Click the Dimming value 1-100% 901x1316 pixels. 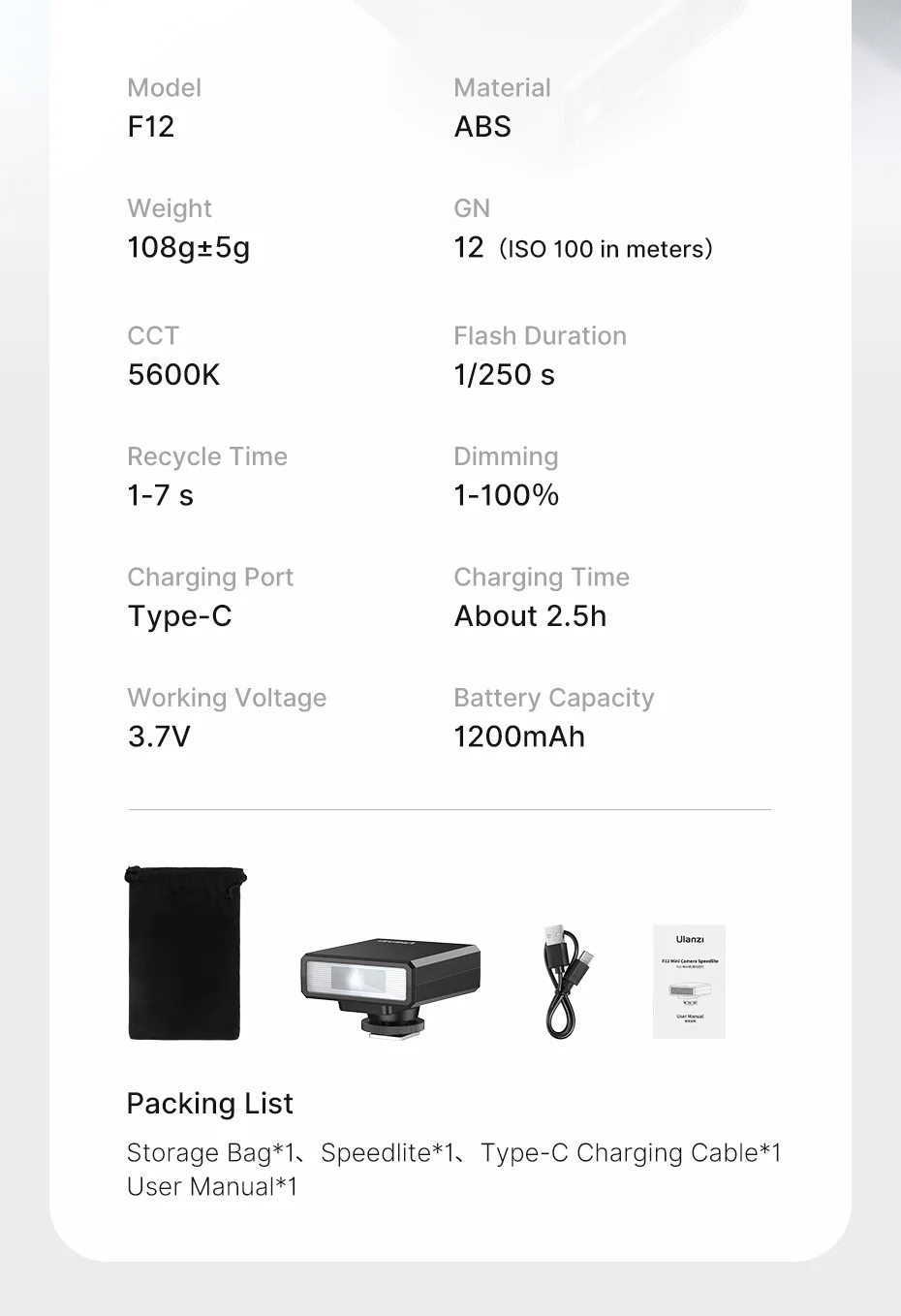[x=506, y=496]
